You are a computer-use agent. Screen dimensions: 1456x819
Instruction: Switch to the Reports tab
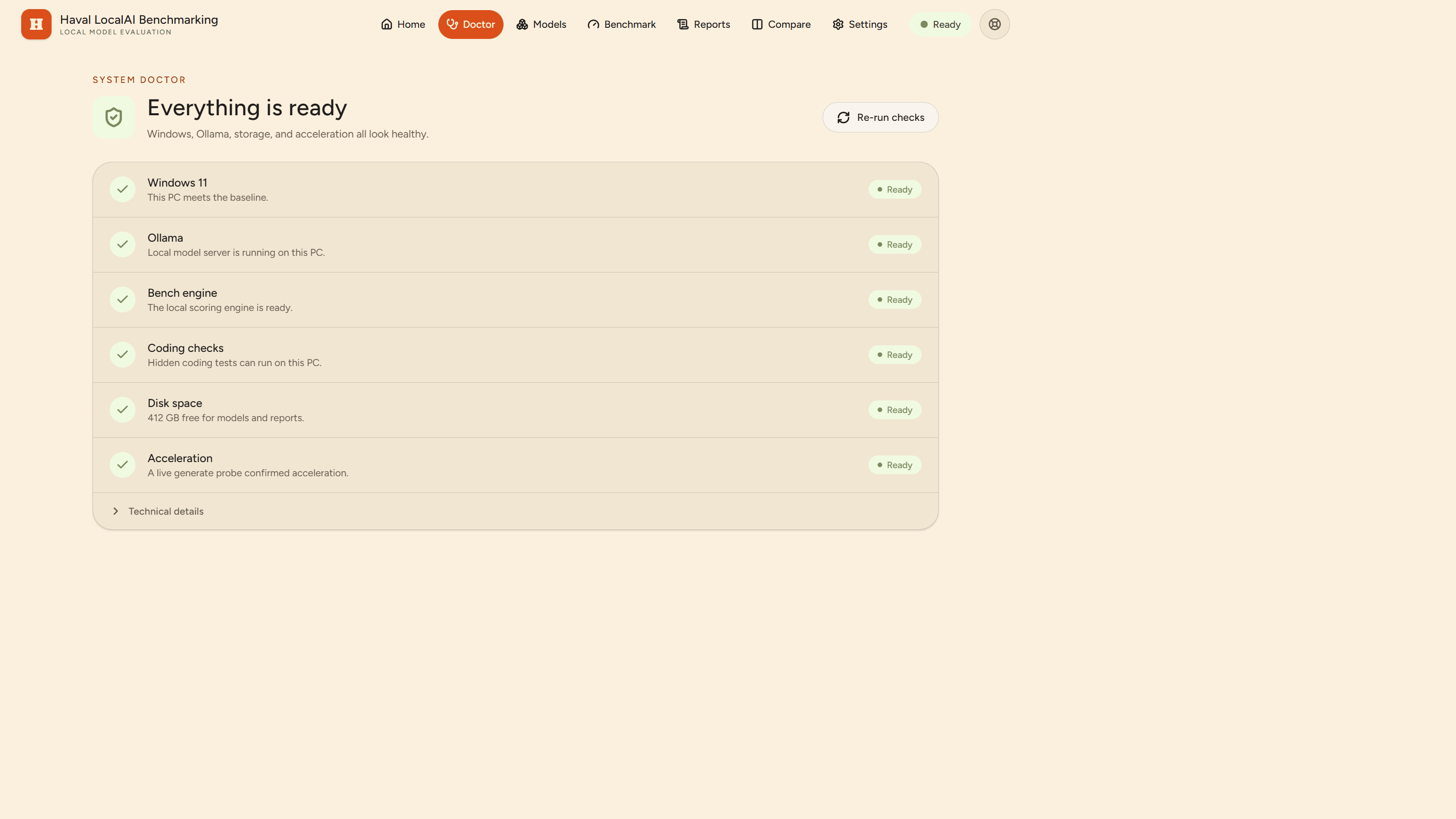tap(704, 24)
